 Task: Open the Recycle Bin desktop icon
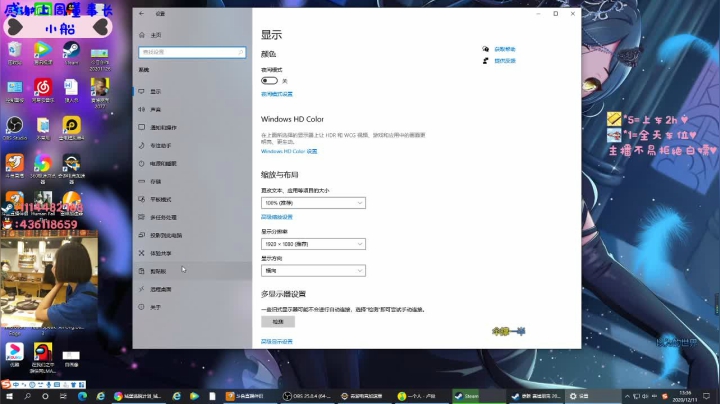point(15,53)
